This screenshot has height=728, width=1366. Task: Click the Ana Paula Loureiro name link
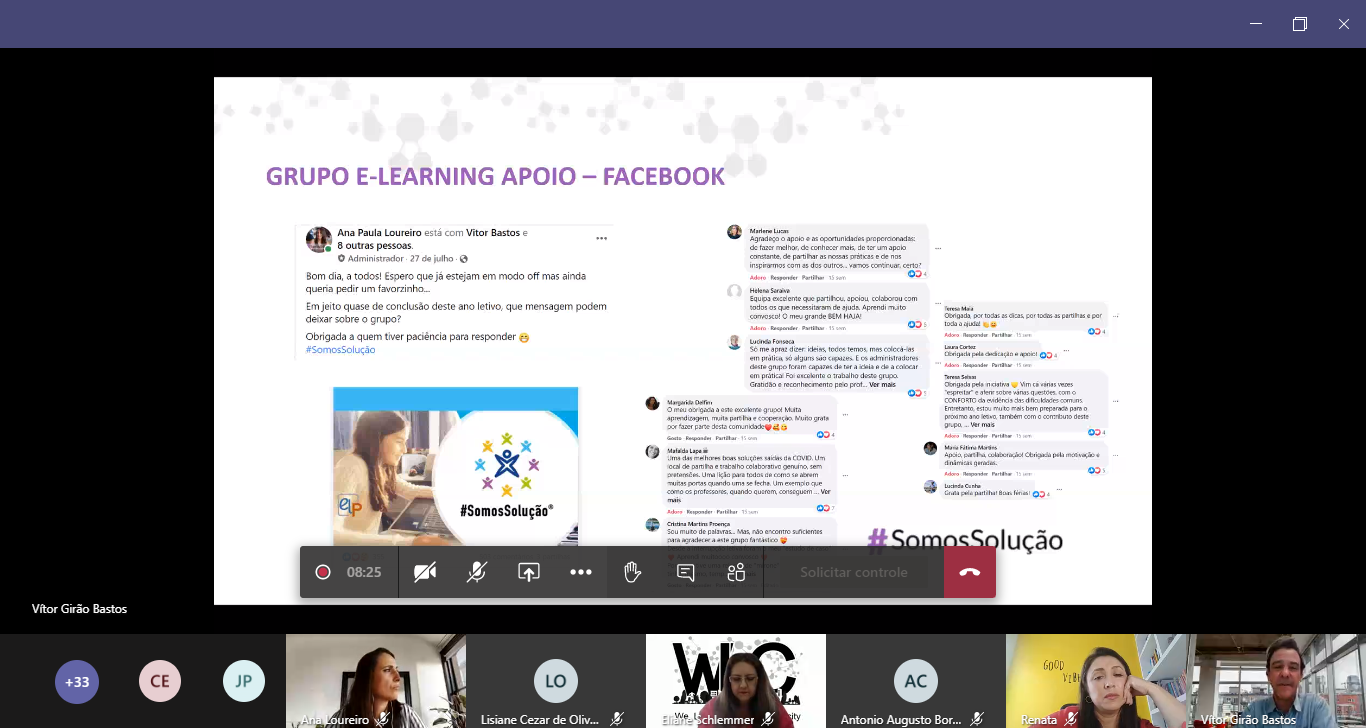pyautogui.click(x=380, y=232)
